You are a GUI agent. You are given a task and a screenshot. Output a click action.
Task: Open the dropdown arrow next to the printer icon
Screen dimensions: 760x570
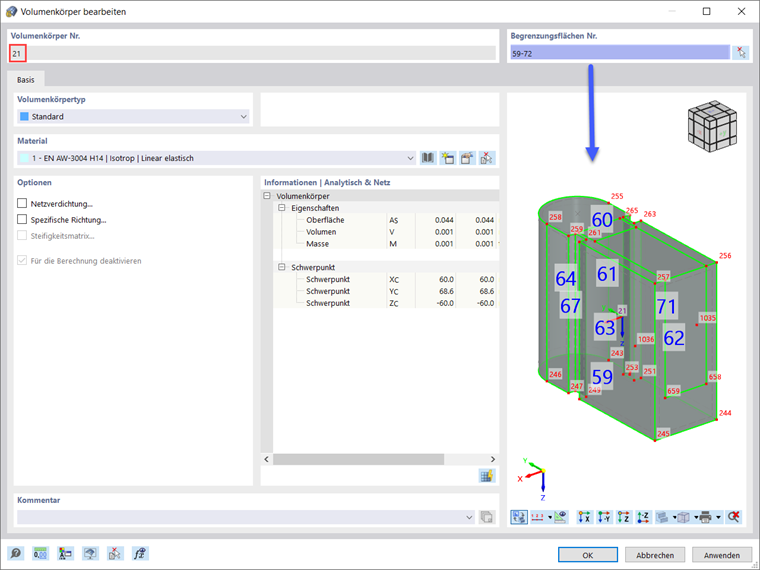click(x=718, y=517)
